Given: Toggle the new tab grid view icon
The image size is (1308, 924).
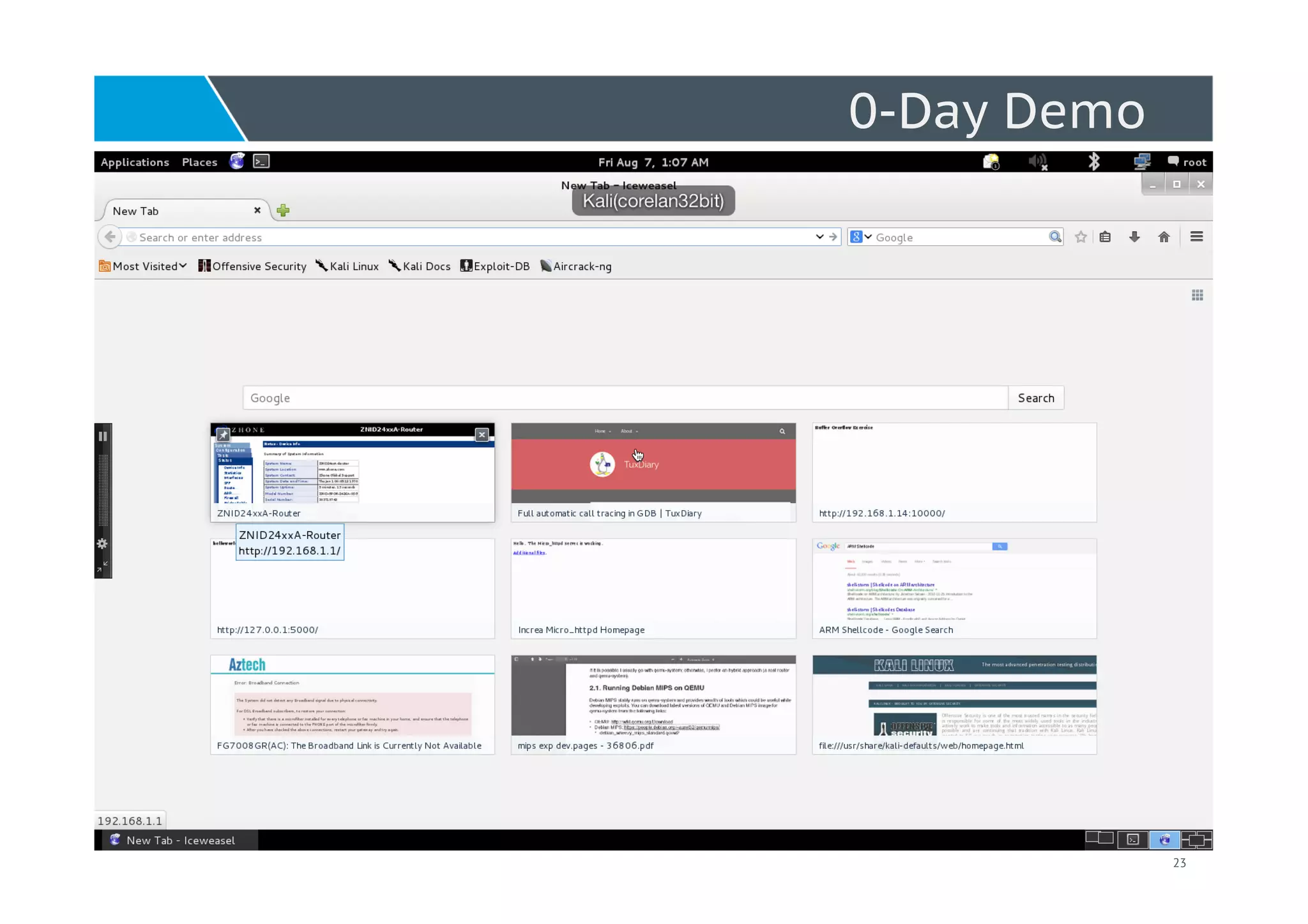Looking at the screenshot, I should click(x=1198, y=295).
